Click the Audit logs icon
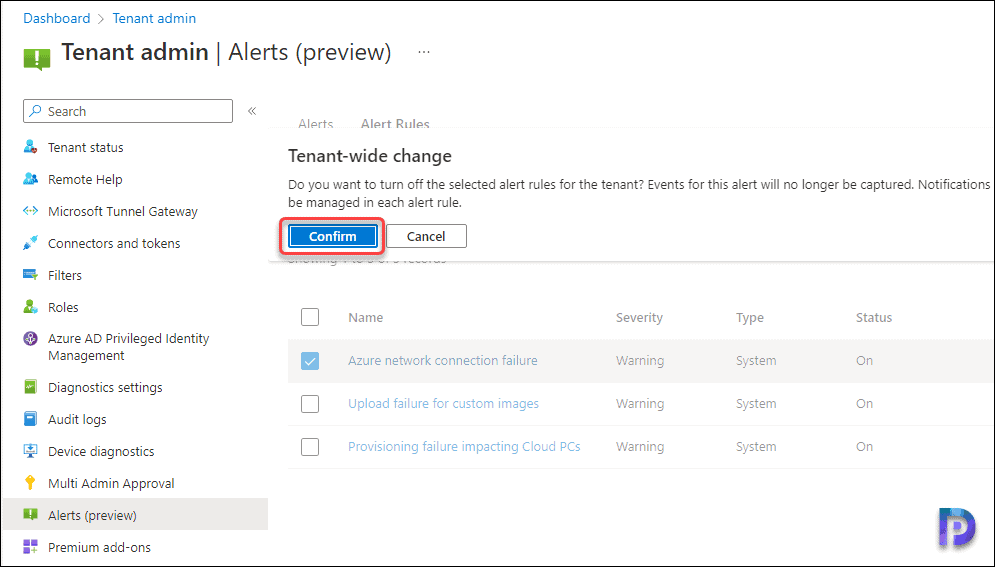Screen dimensions: 995x567 (x=30, y=419)
